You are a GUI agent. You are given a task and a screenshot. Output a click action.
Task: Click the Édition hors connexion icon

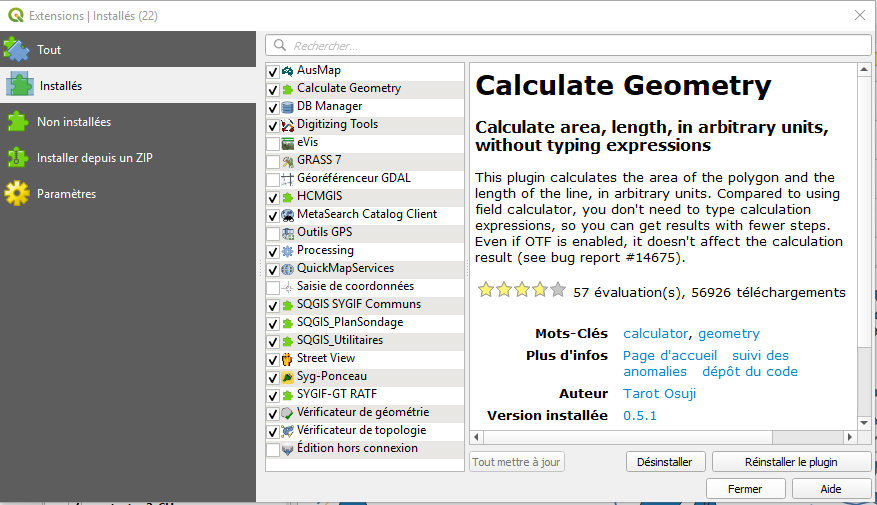287,449
